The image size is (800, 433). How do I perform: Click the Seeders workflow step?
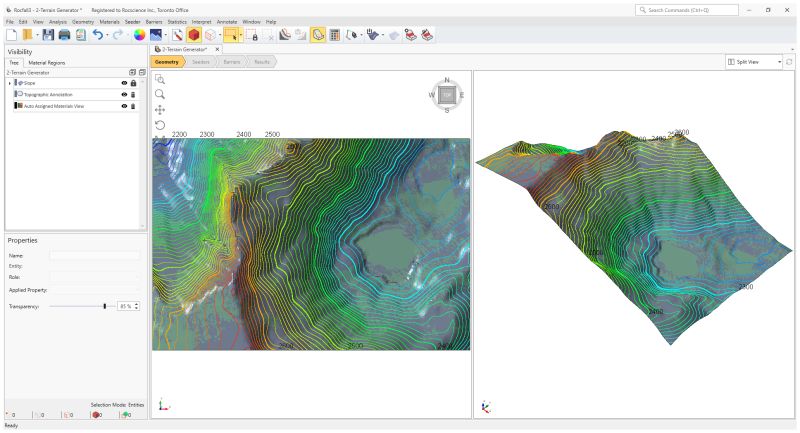coord(201,62)
